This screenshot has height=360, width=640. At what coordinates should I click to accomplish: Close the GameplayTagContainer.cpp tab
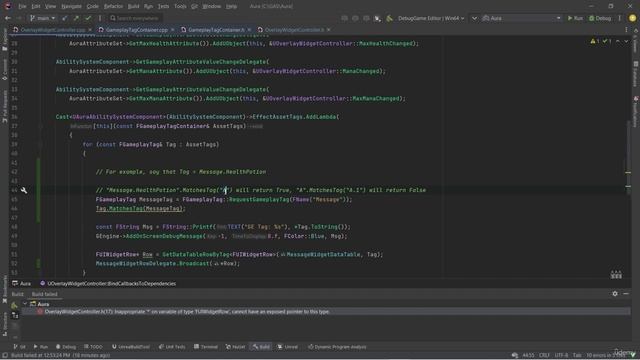[173, 30]
